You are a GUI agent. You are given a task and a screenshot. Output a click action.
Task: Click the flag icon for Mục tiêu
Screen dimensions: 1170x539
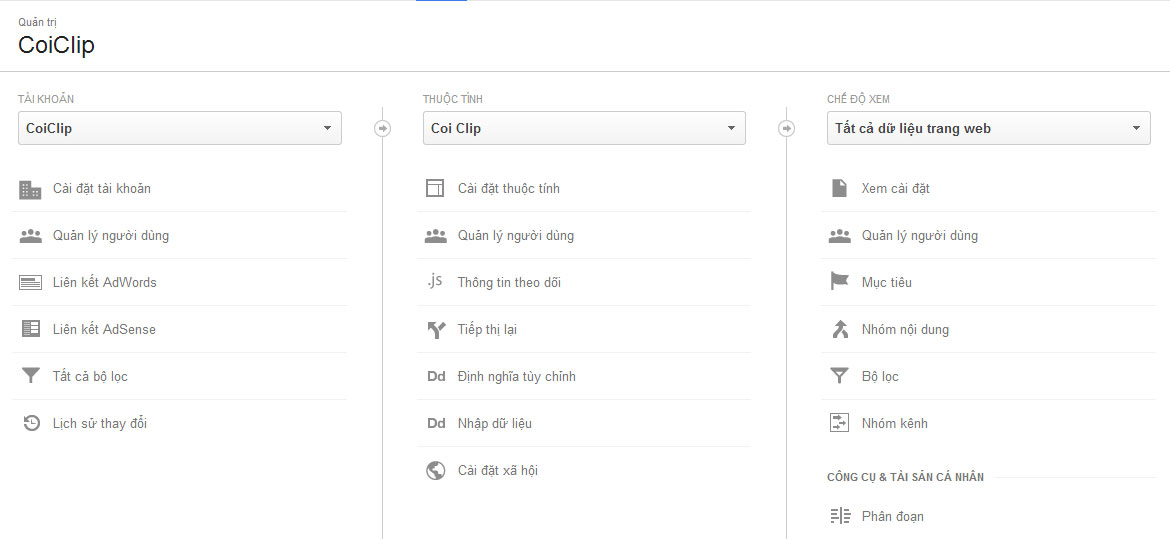tap(839, 281)
